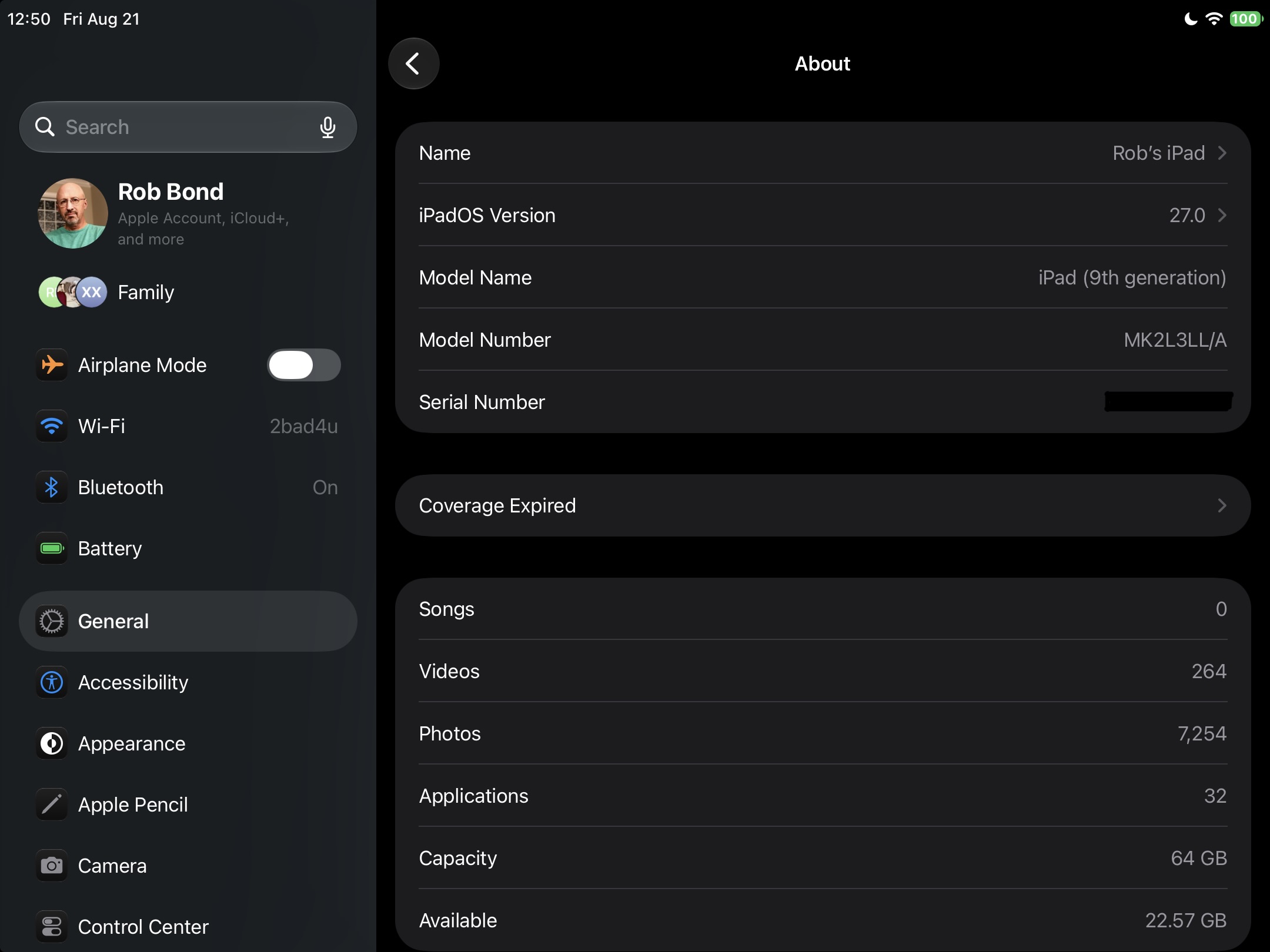Expand the Name row chevron

1222,153
